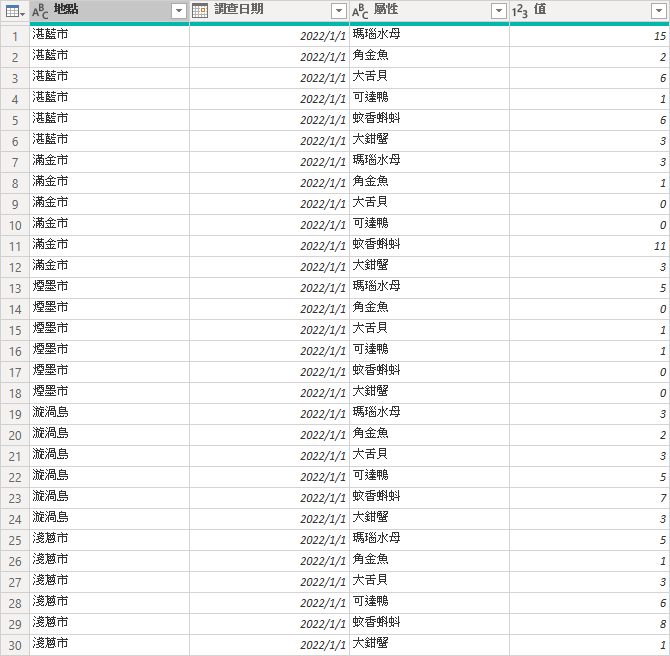
Task: Select row number 1
Action: point(15,36)
